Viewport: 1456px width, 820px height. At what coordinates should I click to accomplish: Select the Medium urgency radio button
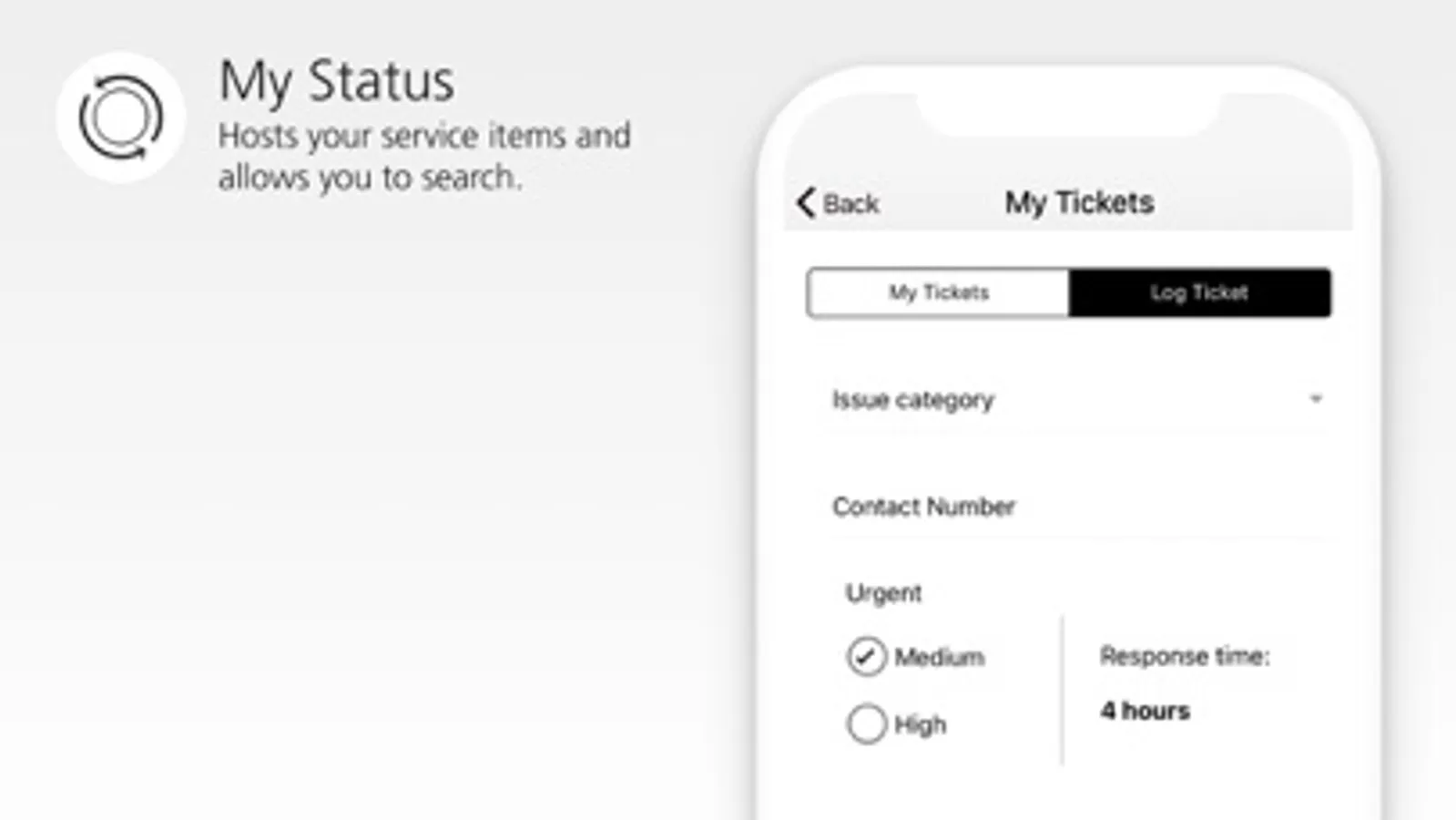pyautogui.click(x=866, y=656)
